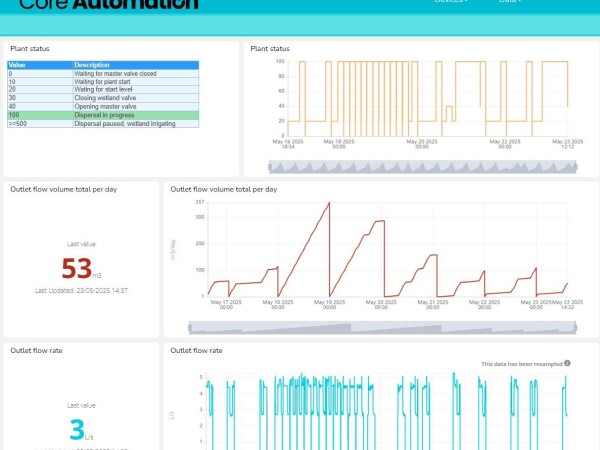
Task: Click 'Waiting for master valve closed' row
Action: (103, 73)
